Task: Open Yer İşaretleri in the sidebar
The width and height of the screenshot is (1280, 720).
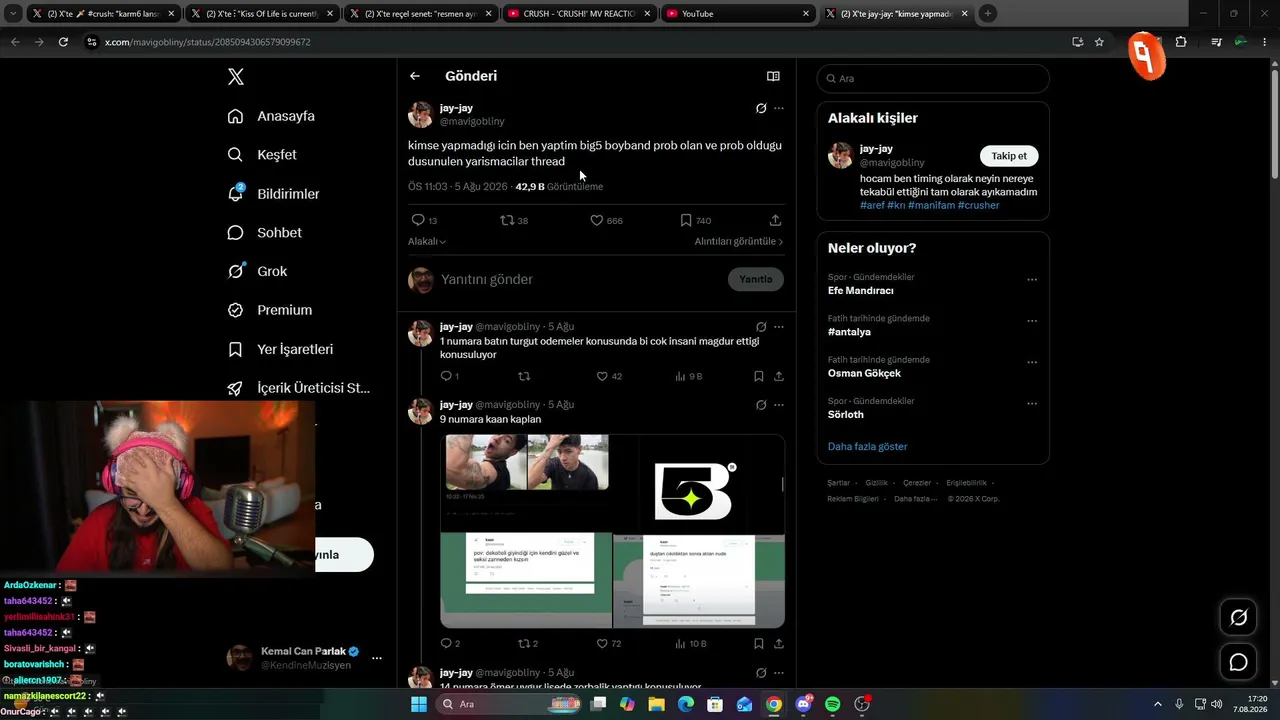Action: click(280, 349)
